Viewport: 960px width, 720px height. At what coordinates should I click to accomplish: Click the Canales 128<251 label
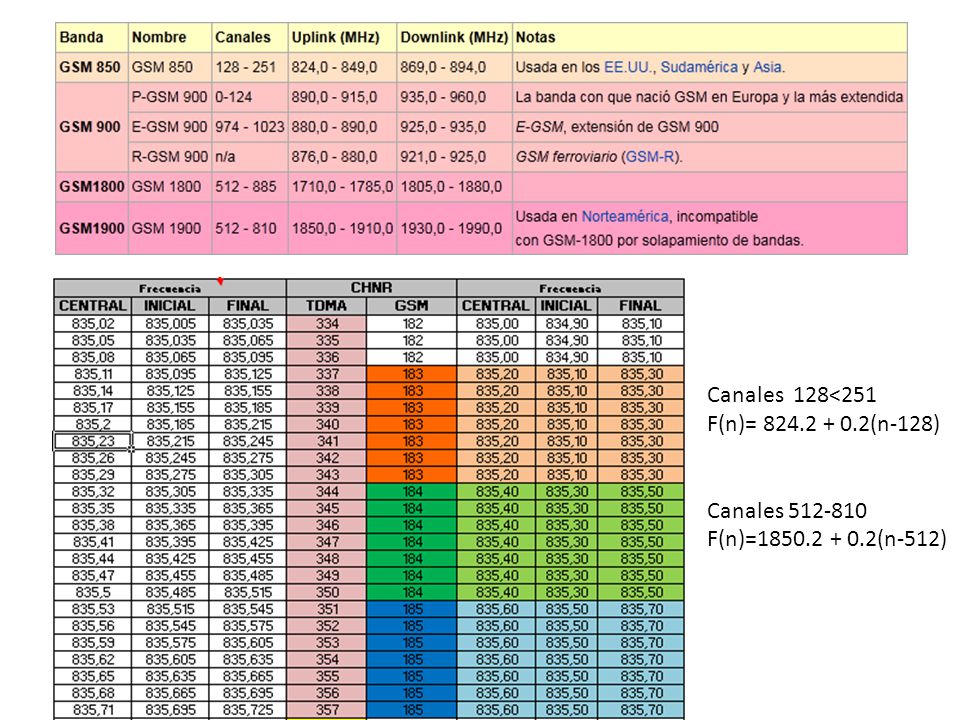pos(792,395)
